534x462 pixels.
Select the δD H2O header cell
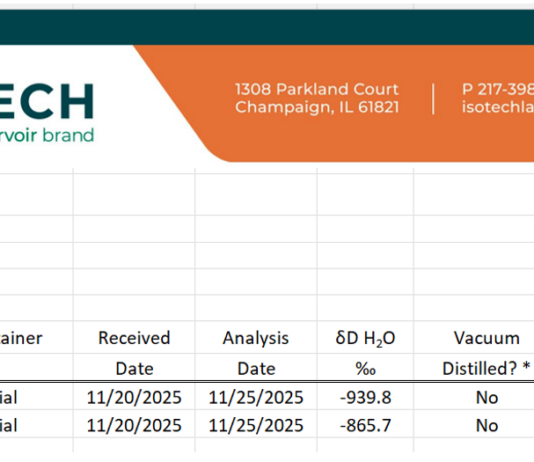click(365, 338)
